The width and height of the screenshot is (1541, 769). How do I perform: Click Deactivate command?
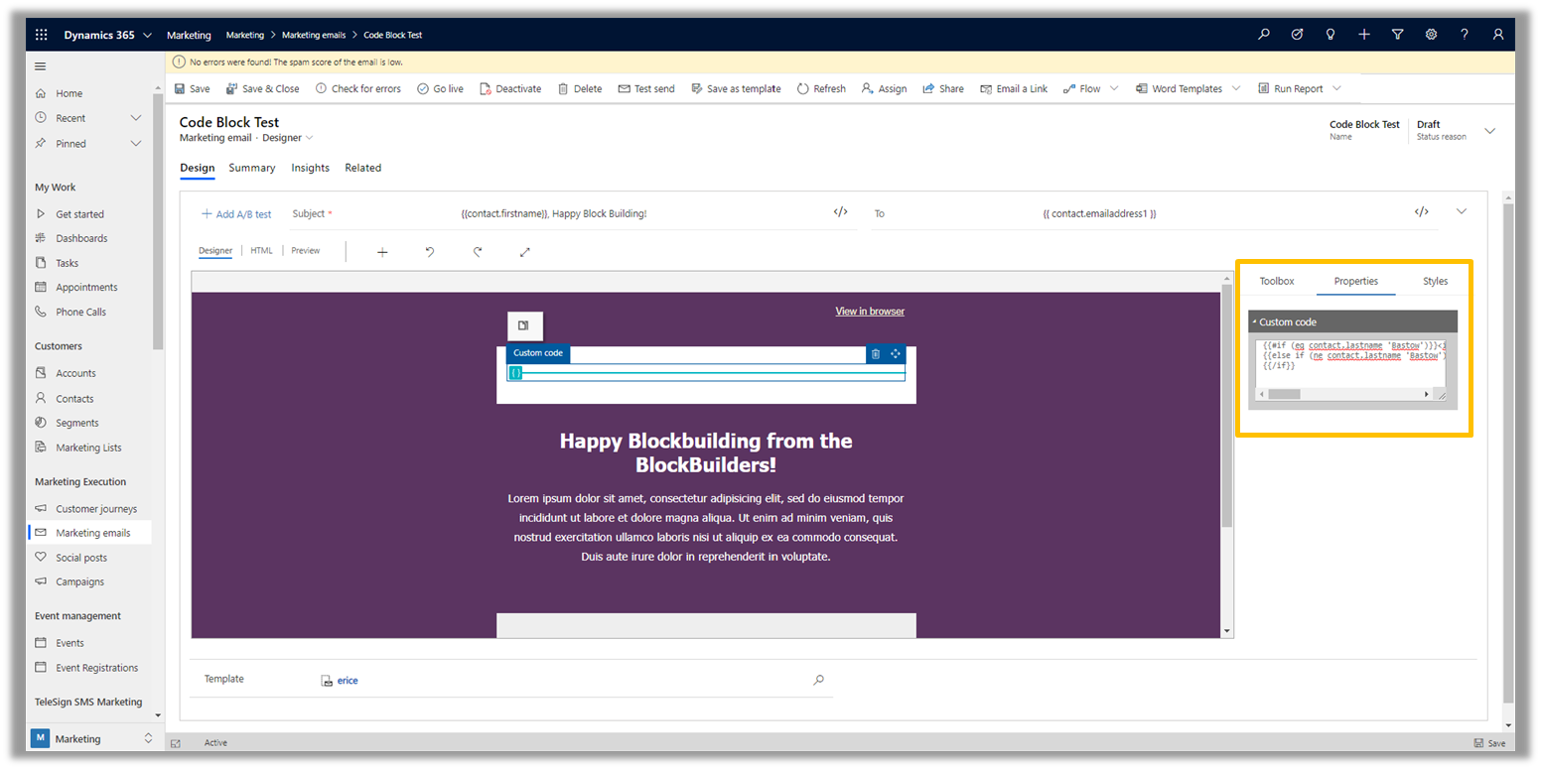tap(510, 89)
